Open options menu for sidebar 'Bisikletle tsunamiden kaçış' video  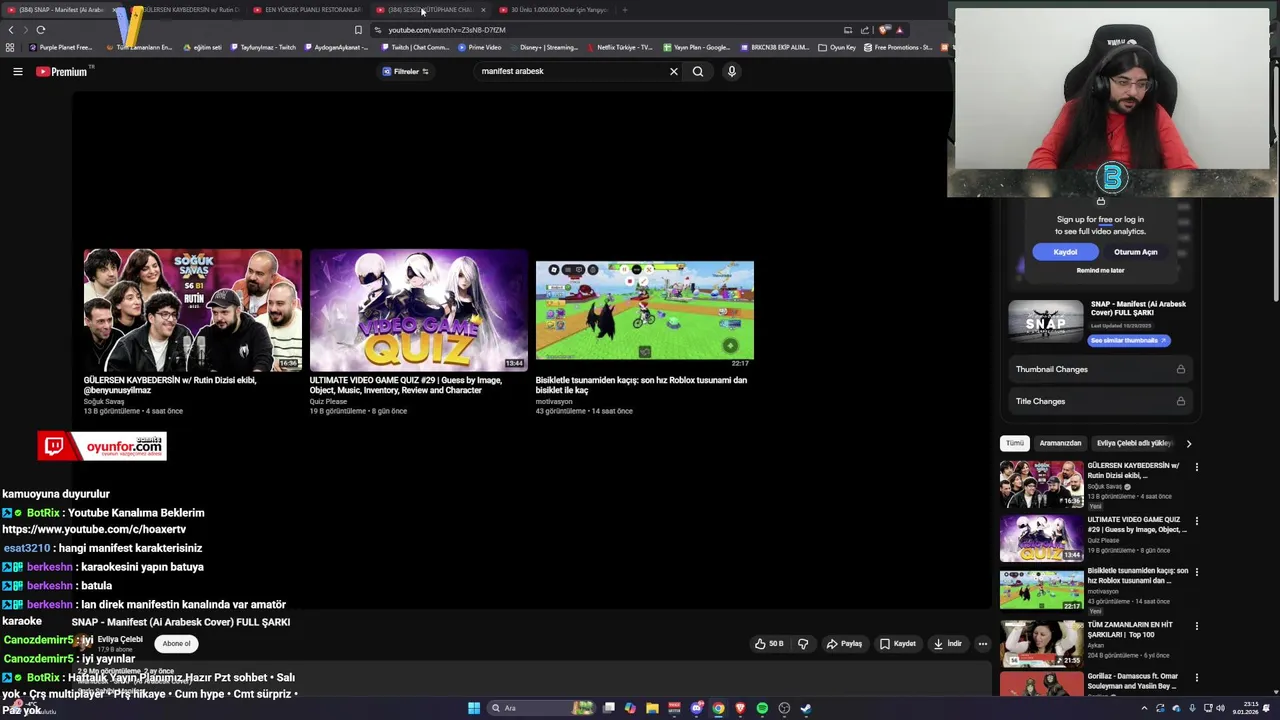coord(1196,572)
